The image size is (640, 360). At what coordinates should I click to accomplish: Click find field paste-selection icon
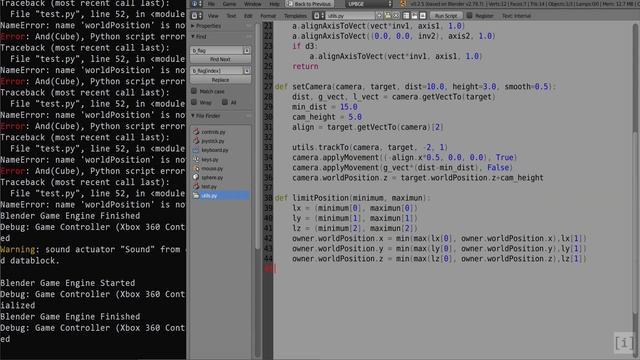coord(247,51)
